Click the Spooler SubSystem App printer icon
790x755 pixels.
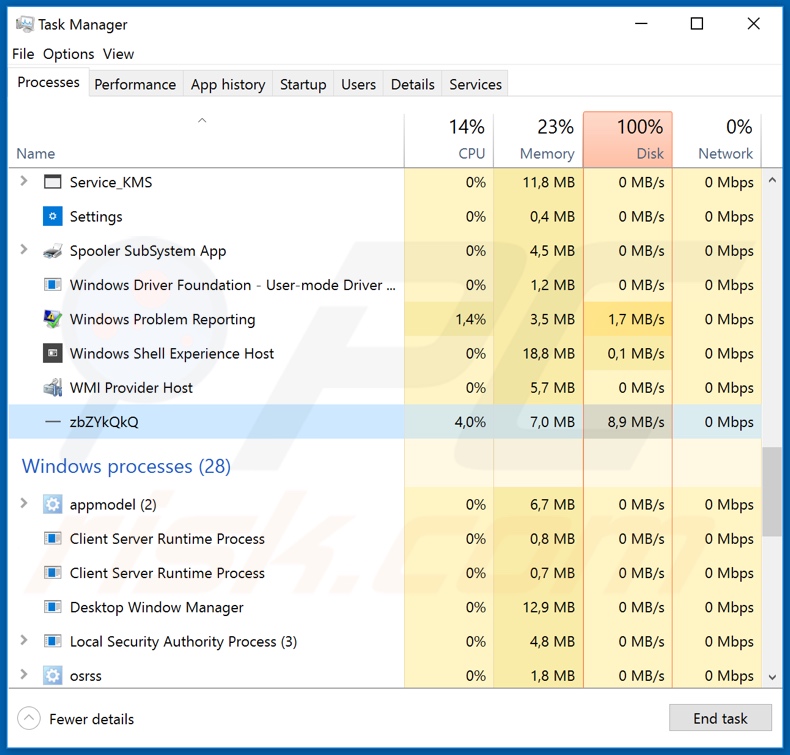coord(52,250)
